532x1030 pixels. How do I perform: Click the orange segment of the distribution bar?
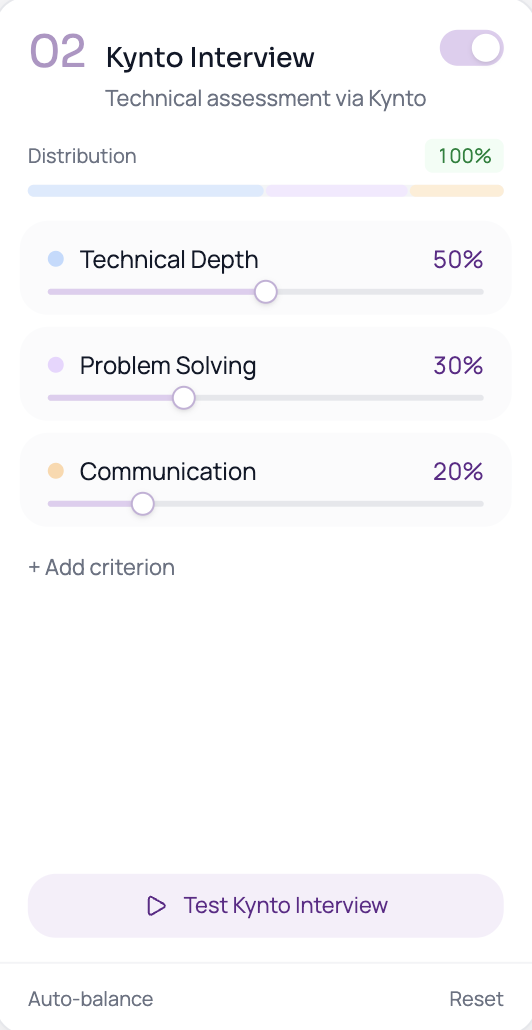tap(457, 191)
